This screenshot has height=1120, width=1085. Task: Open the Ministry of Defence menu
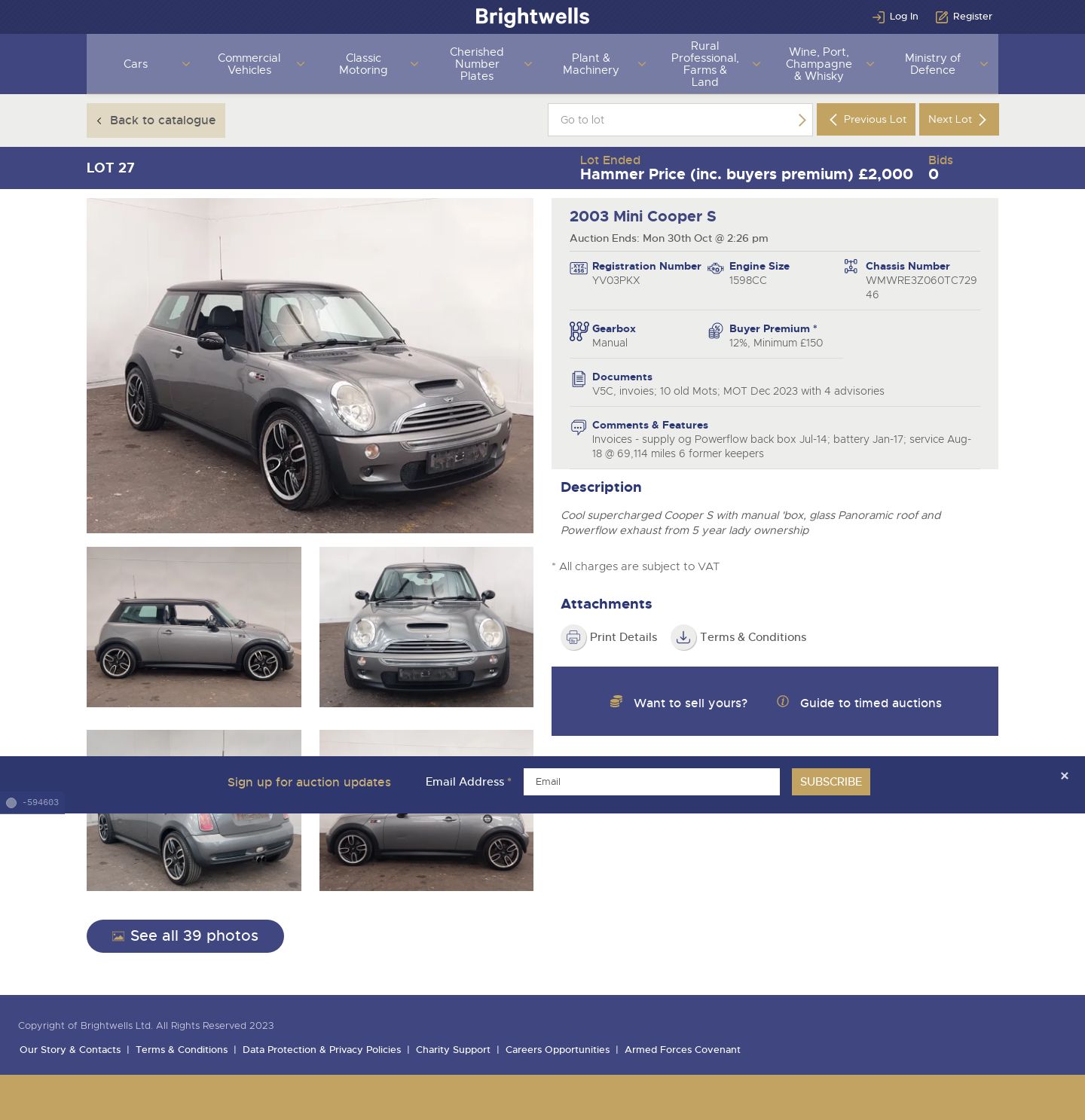(933, 64)
